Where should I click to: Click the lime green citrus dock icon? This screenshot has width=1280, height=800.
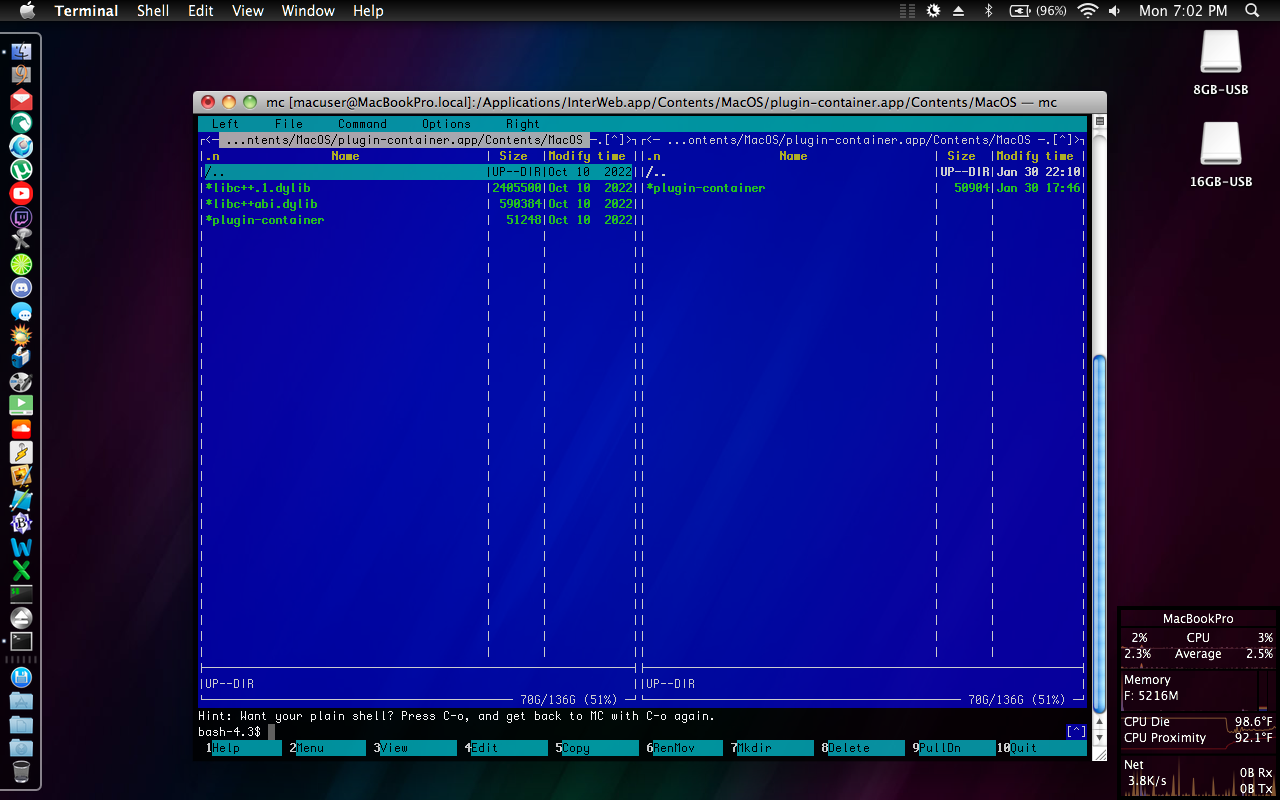[x=21, y=264]
